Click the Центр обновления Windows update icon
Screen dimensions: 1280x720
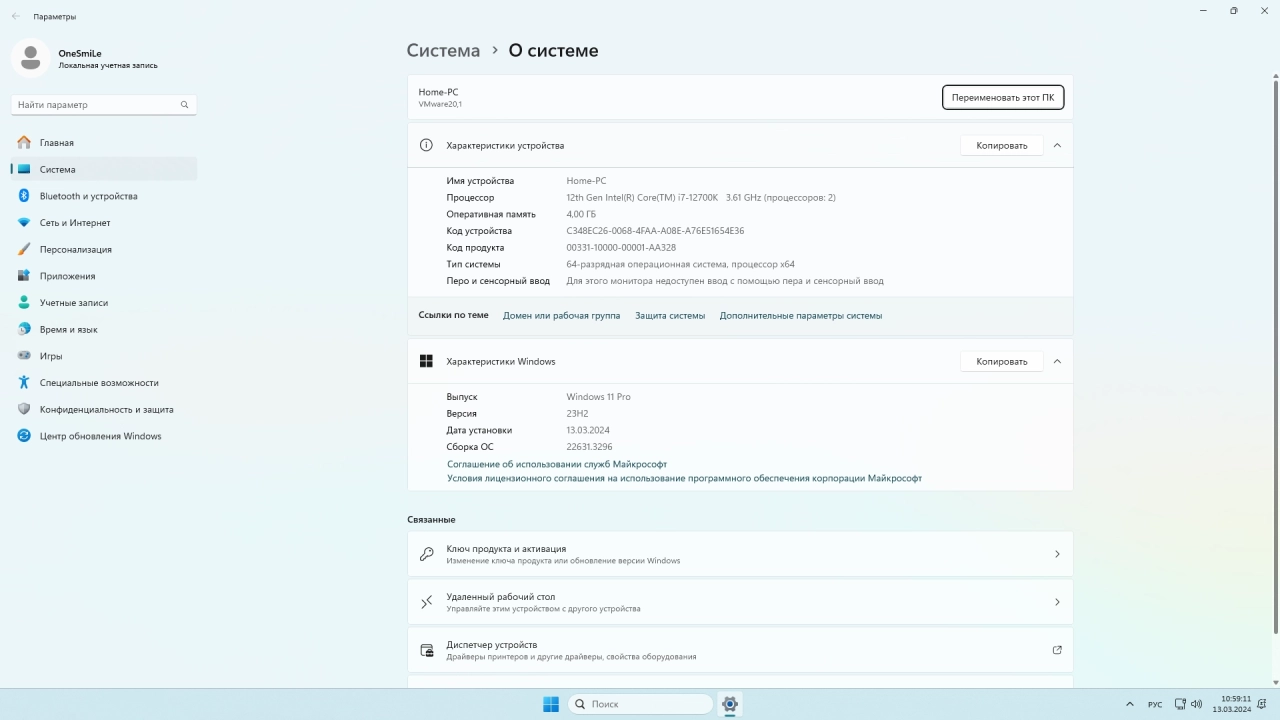pos(24,436)
